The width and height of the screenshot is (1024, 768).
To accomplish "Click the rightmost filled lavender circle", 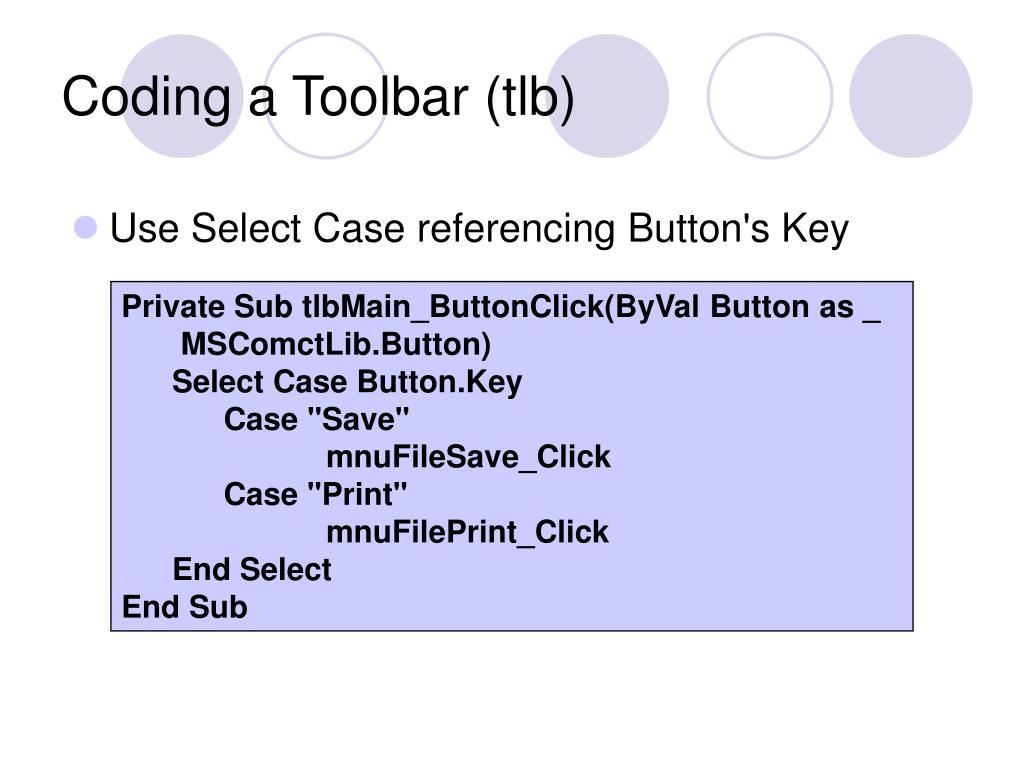I will 910,96.
